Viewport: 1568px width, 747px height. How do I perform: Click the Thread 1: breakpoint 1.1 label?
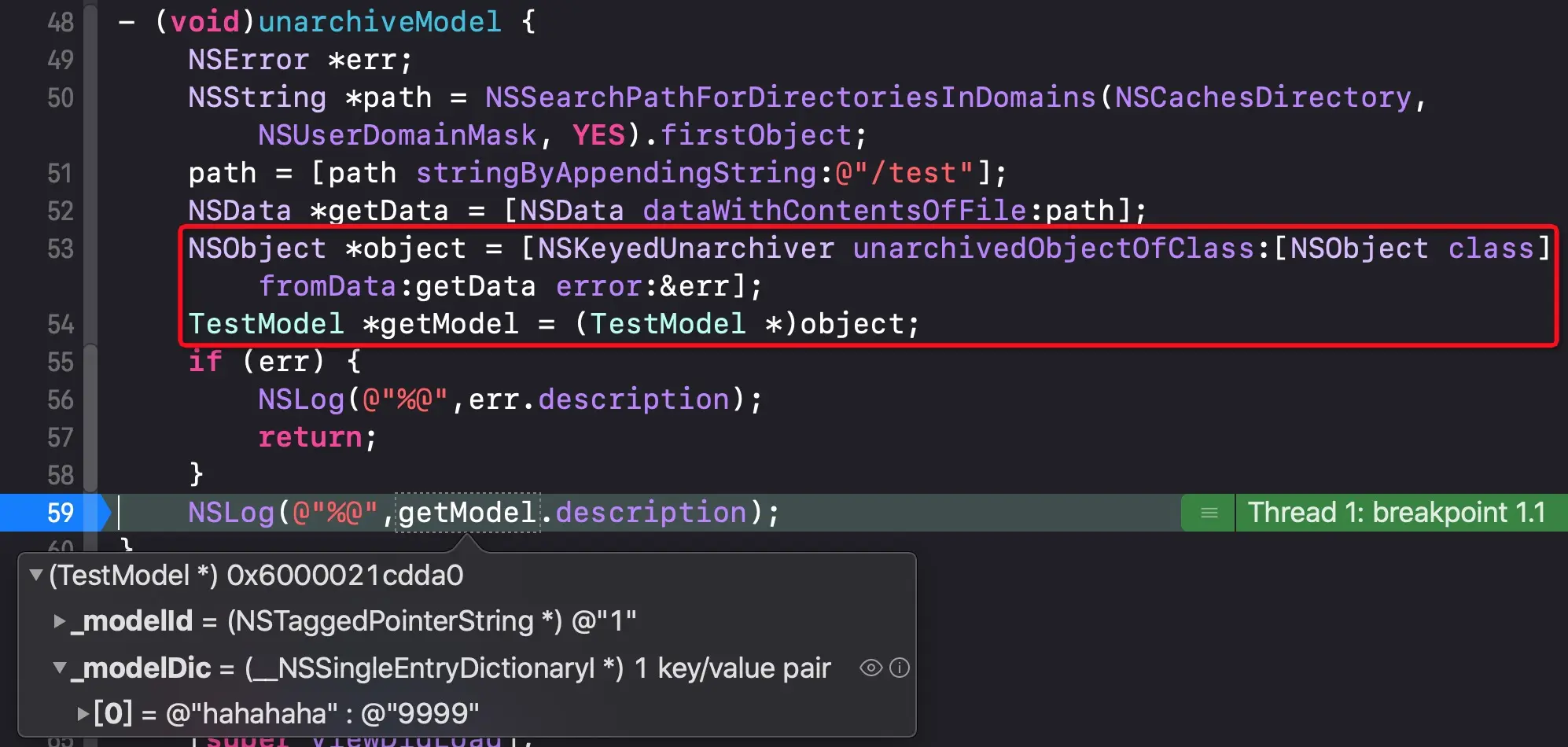point(1397,513)
